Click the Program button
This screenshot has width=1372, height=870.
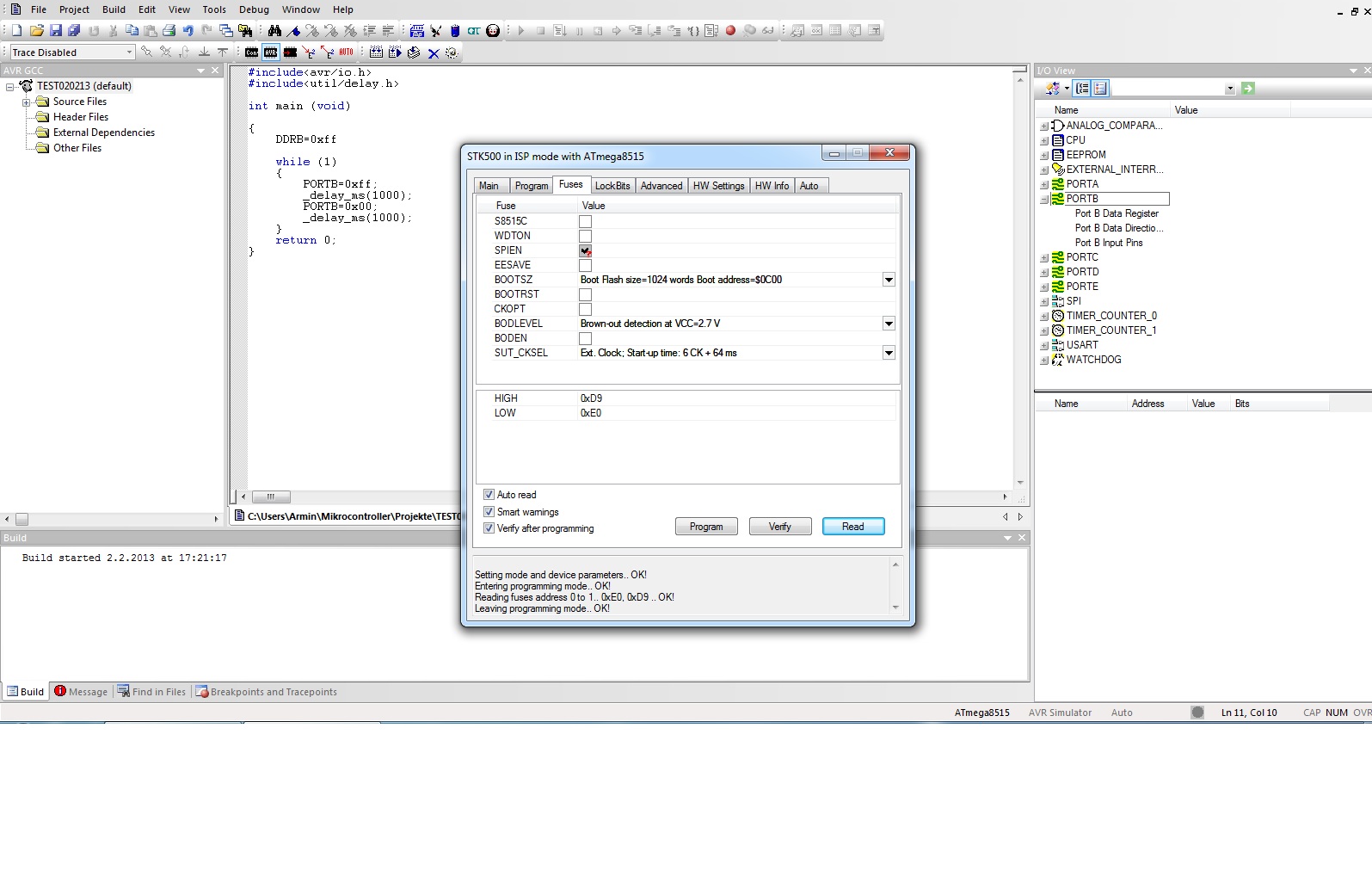706,527
